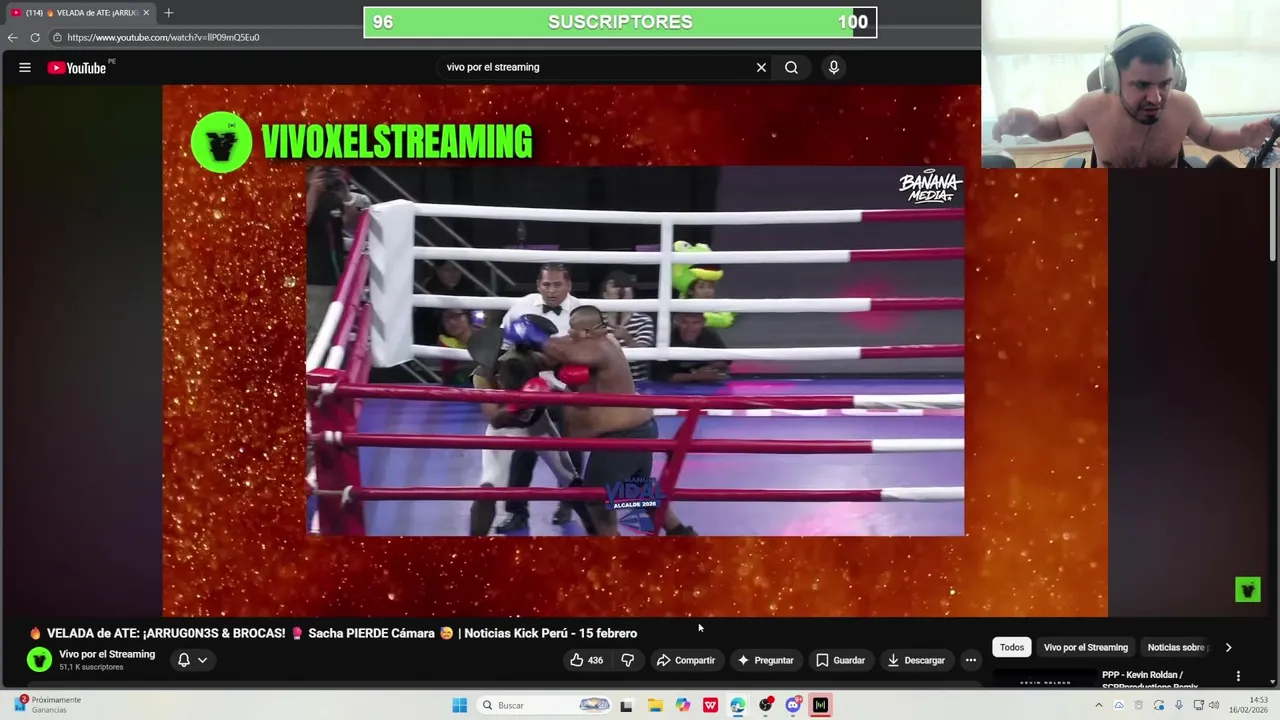Click the taskbar Buscar search box

543,705
